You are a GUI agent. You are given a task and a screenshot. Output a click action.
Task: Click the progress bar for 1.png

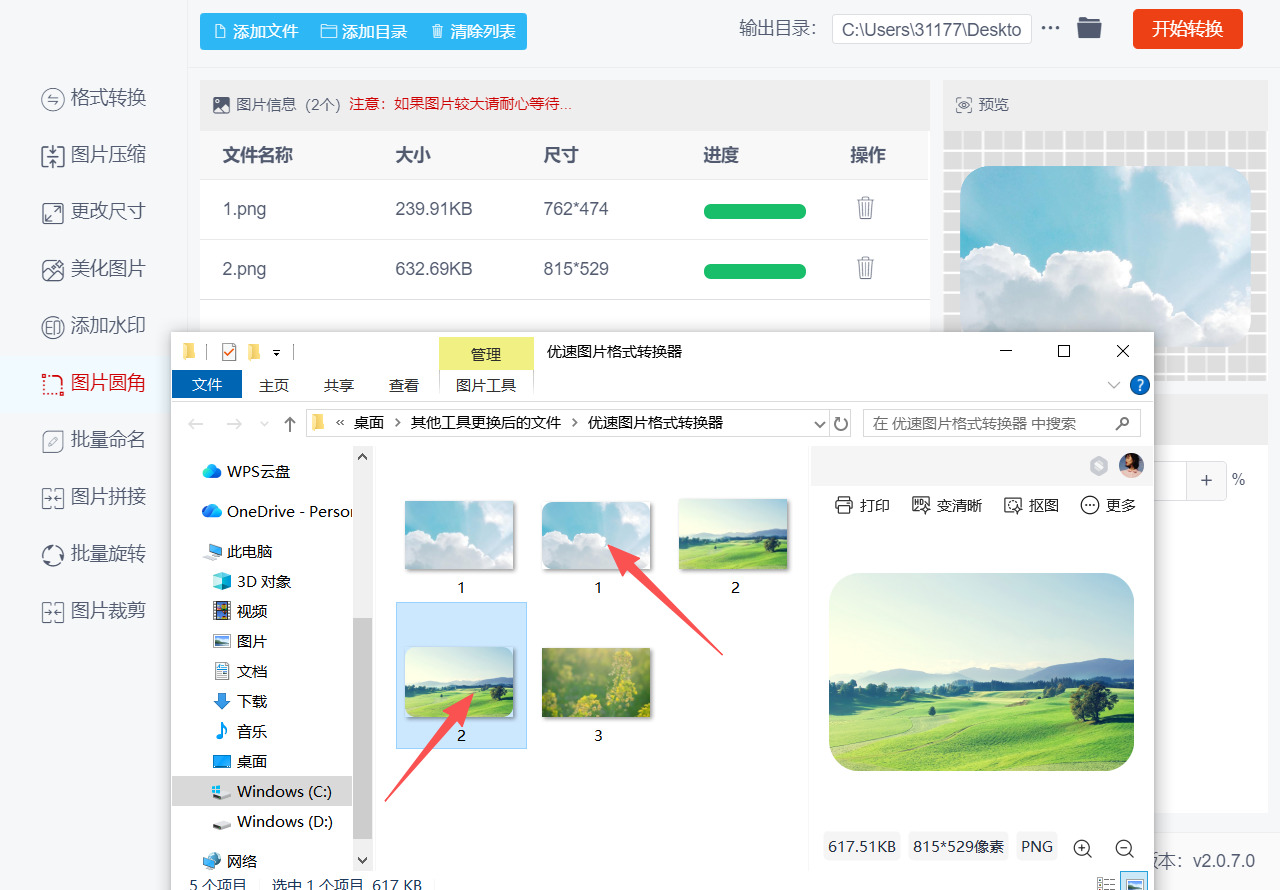point(755,211)
